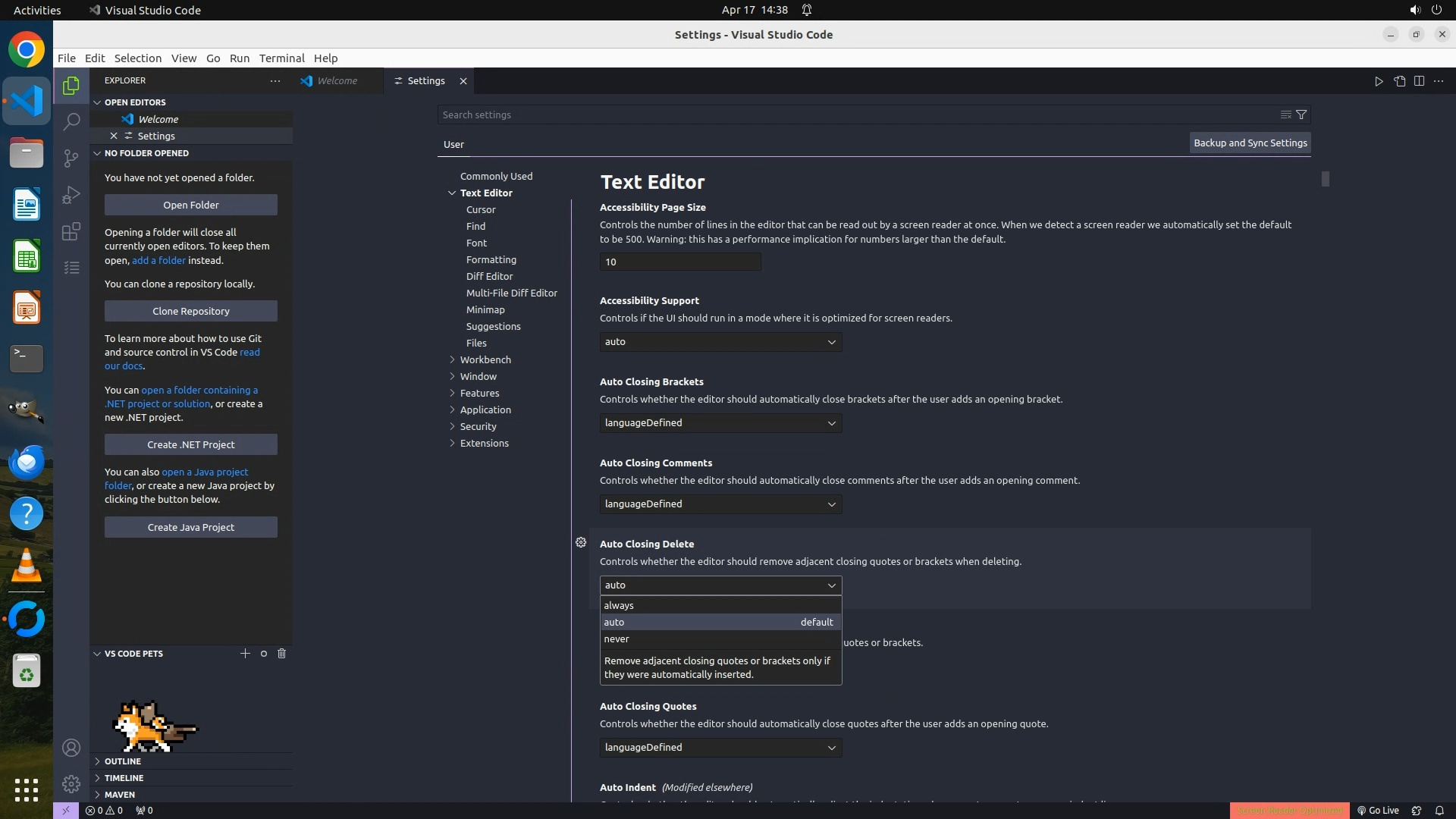Click the Manage gear icon in activity bar
Viewport: 1456px width, 819px height.
(71, 783)
